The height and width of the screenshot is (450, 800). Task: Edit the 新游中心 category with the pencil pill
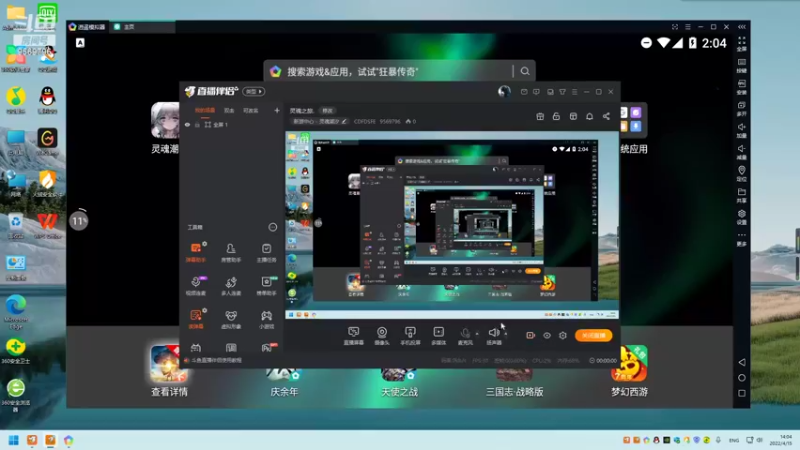(319, 121)
